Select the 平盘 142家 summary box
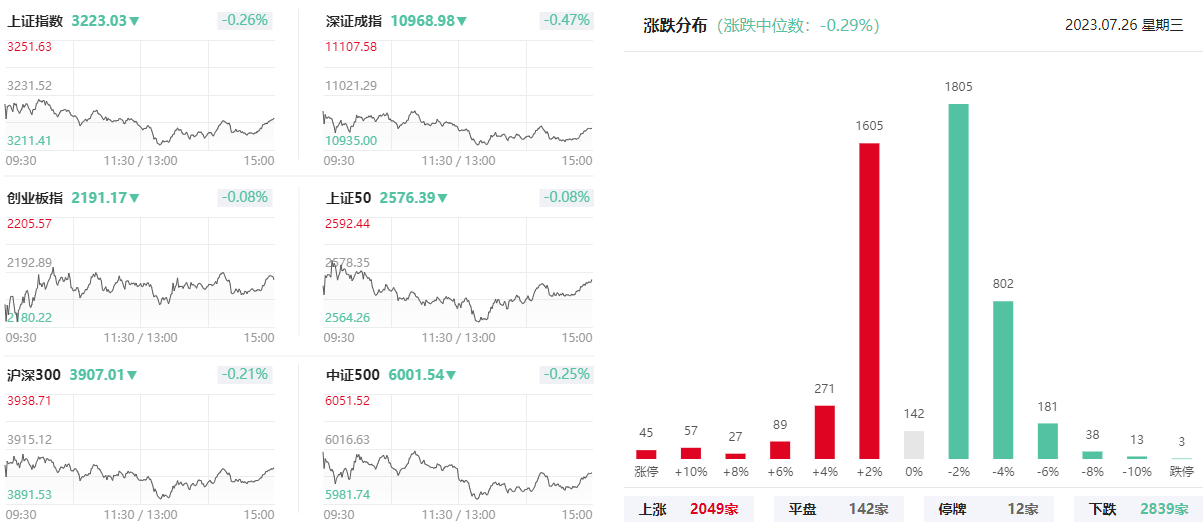 click(x=838, y=509)
